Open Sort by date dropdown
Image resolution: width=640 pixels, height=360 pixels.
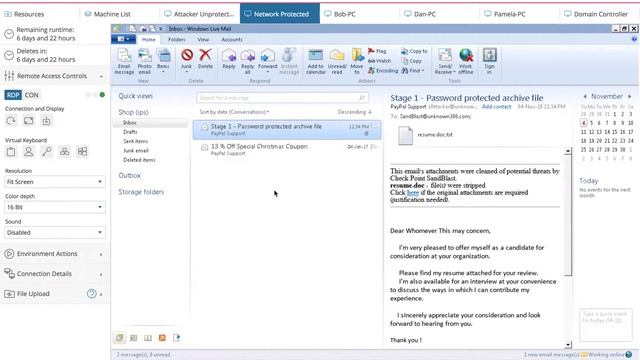click(x=234, y=112)
